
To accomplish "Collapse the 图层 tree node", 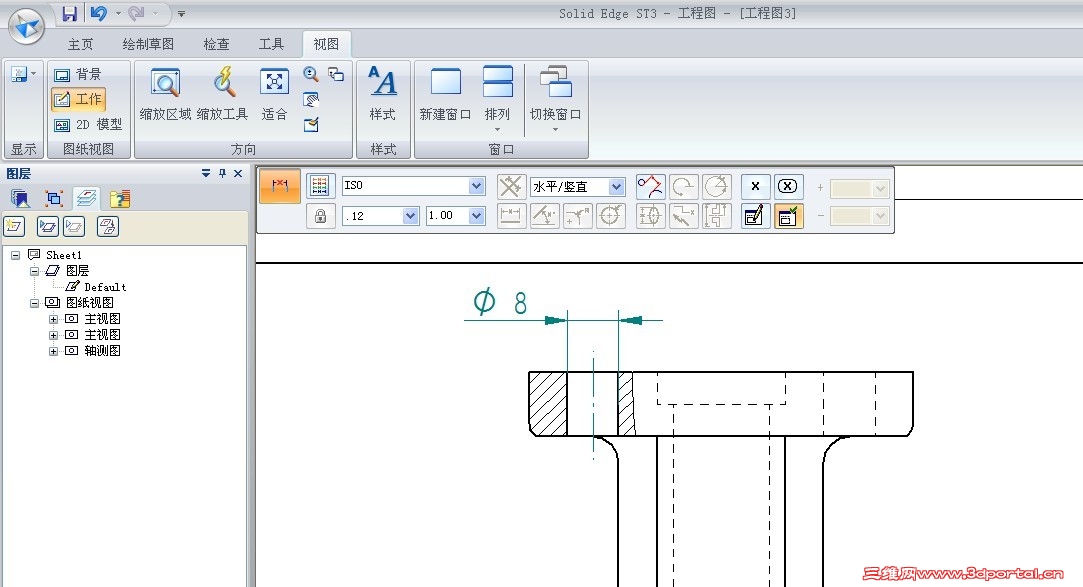I will point(34,271).
